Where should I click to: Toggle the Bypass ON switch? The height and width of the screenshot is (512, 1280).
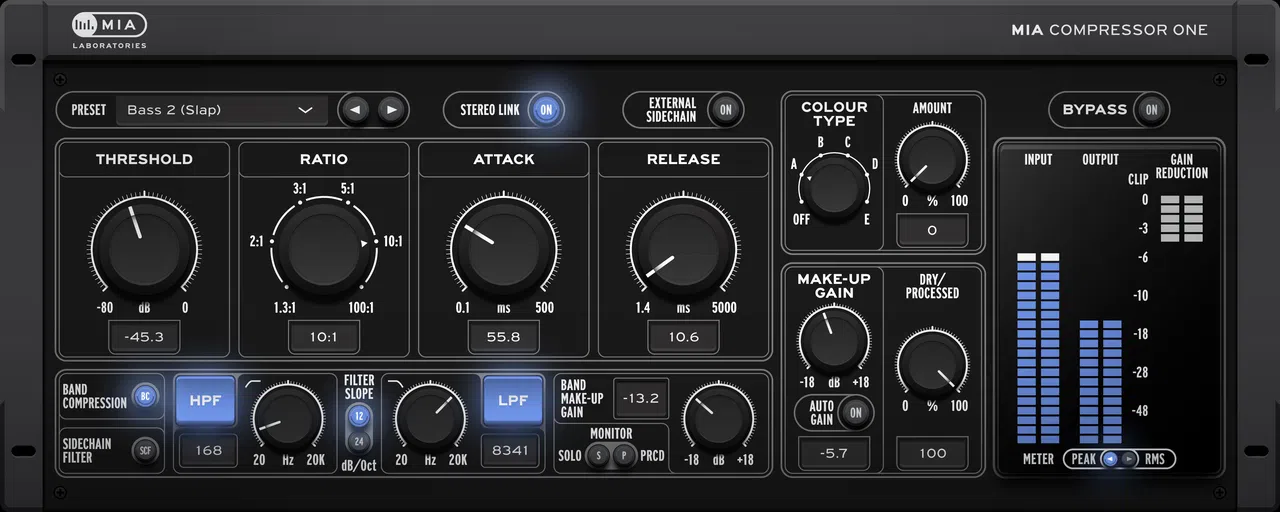pyautogui.click(x=1151, y=110)
